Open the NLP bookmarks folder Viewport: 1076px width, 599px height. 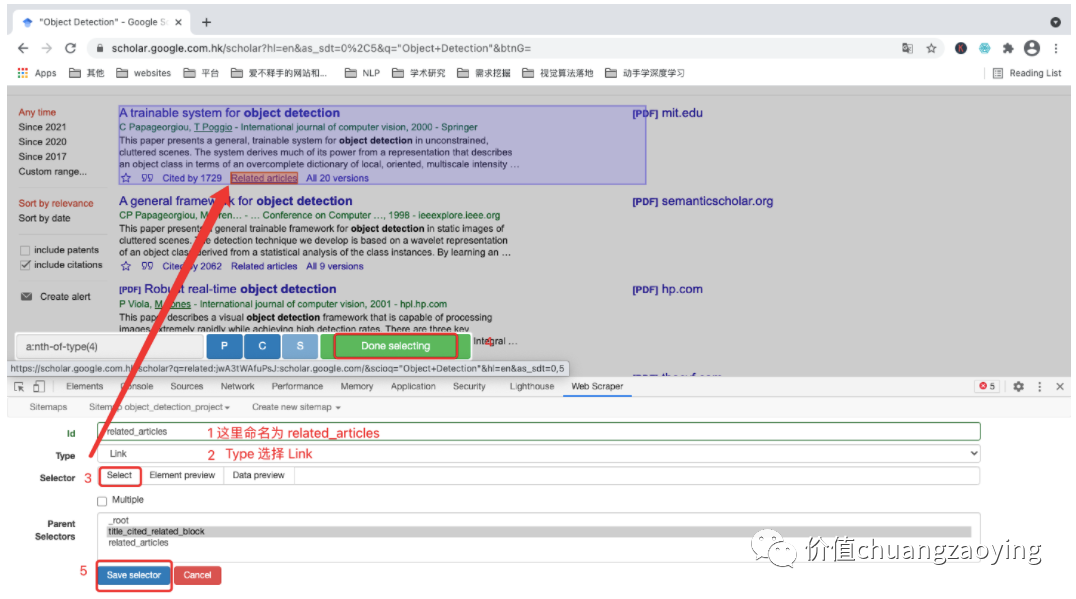coord(362,73)
